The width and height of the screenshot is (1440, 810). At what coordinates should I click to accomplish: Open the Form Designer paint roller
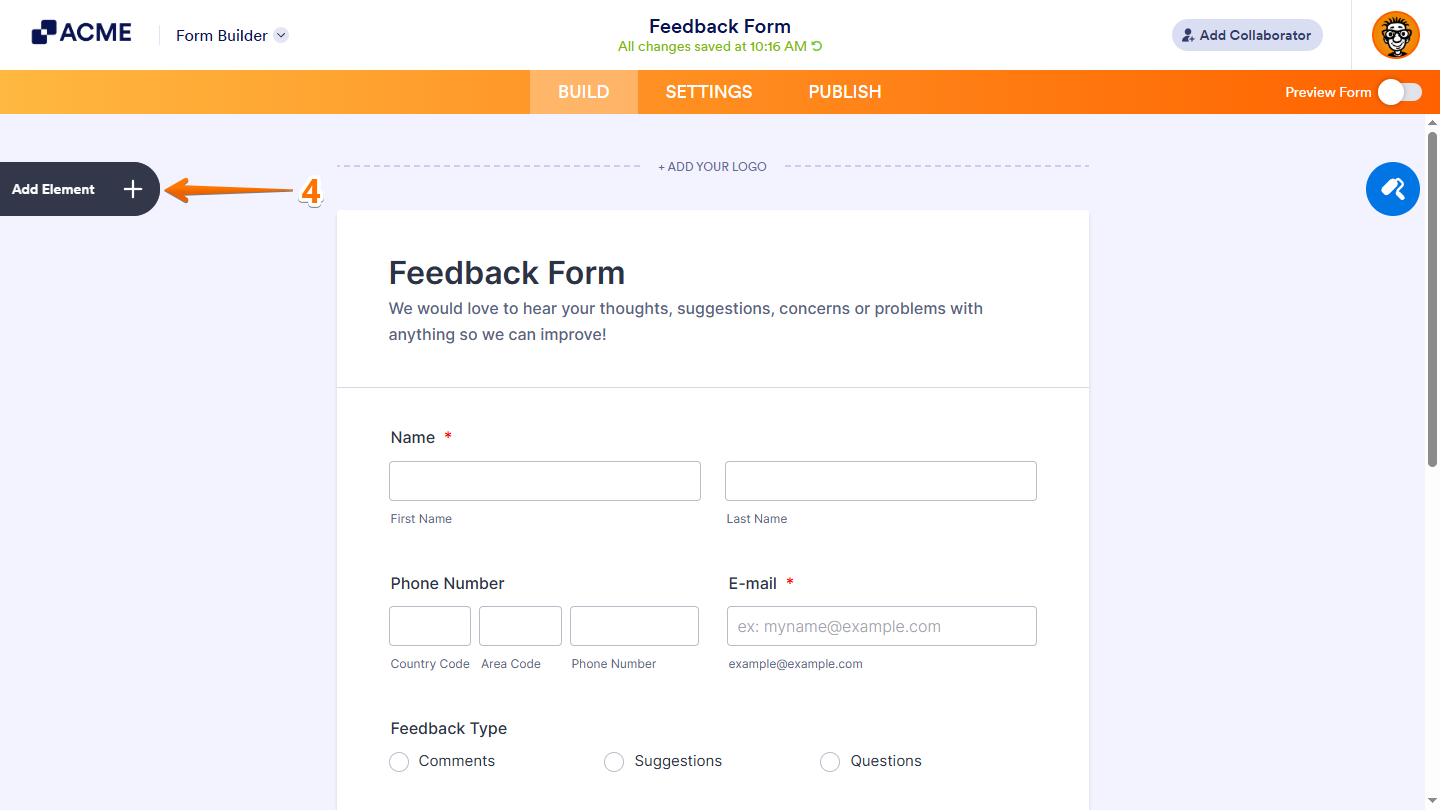point(1392,189)
